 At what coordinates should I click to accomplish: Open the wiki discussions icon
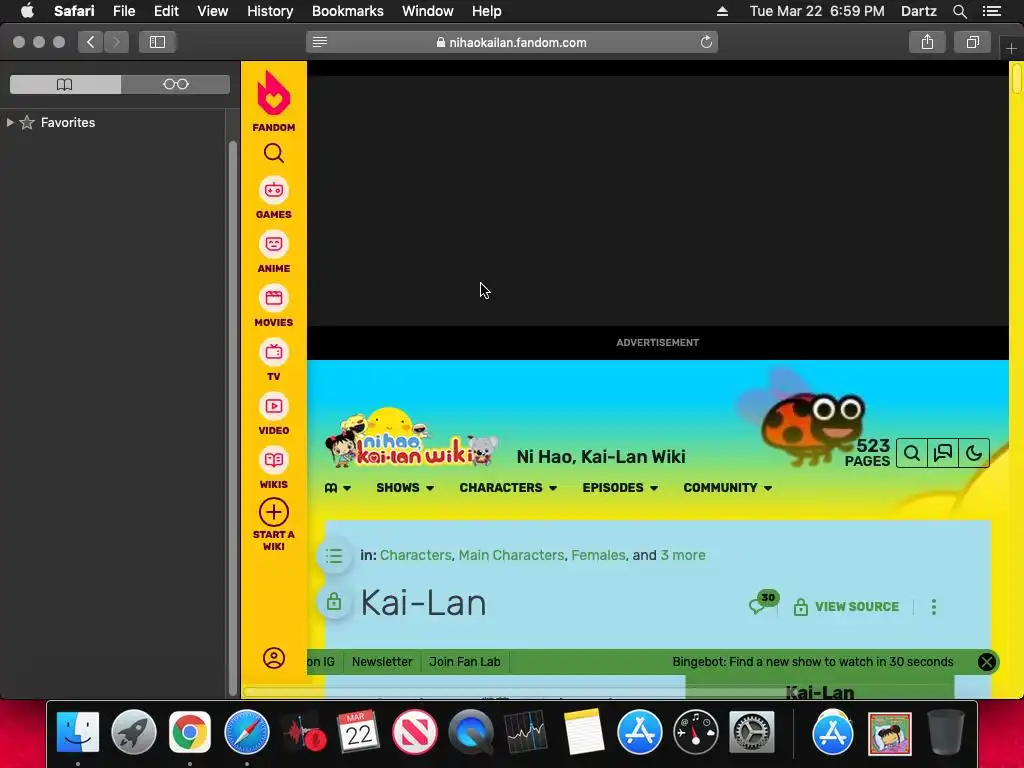click(943, 453)
